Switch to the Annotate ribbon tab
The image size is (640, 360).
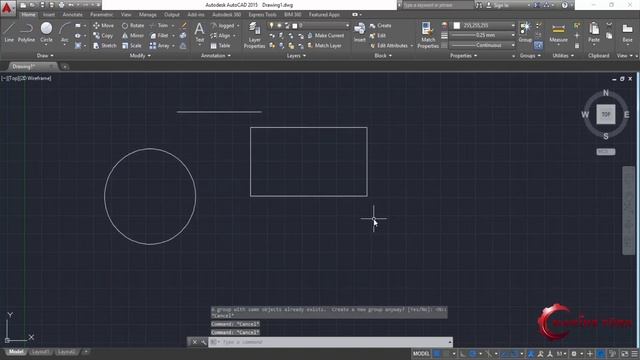72,14
